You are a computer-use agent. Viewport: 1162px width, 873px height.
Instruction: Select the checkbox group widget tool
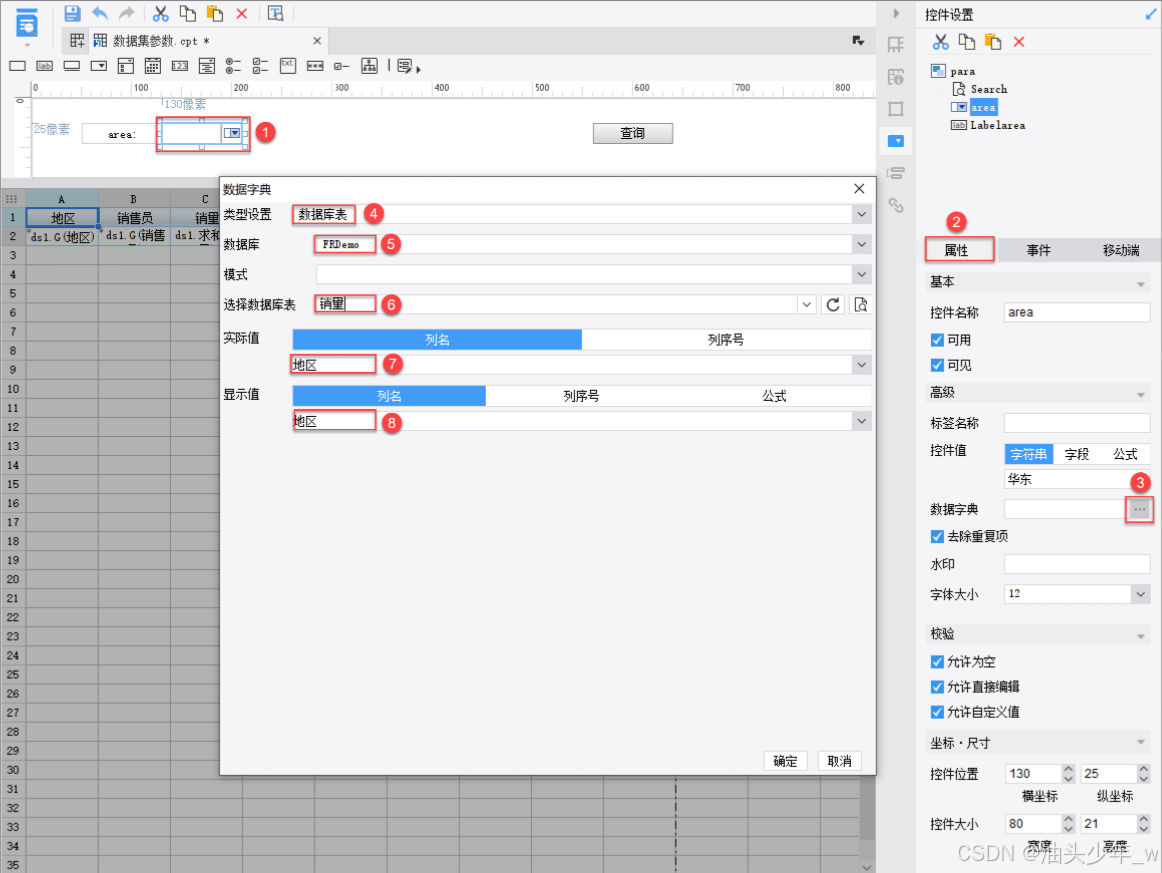tap(260, 66)
